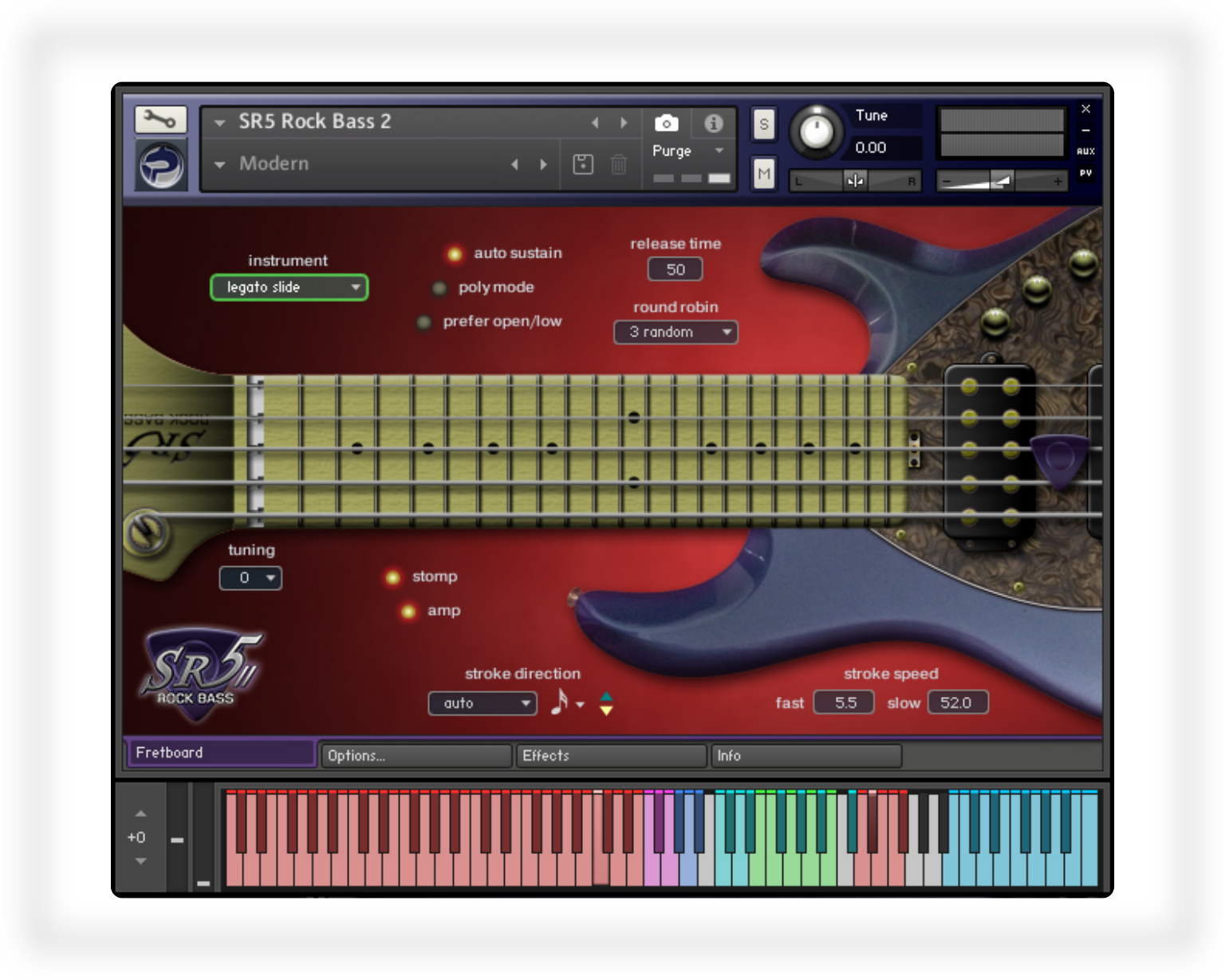
Task: Go to next instrument with right arrow
Action: tap(624, 123)
